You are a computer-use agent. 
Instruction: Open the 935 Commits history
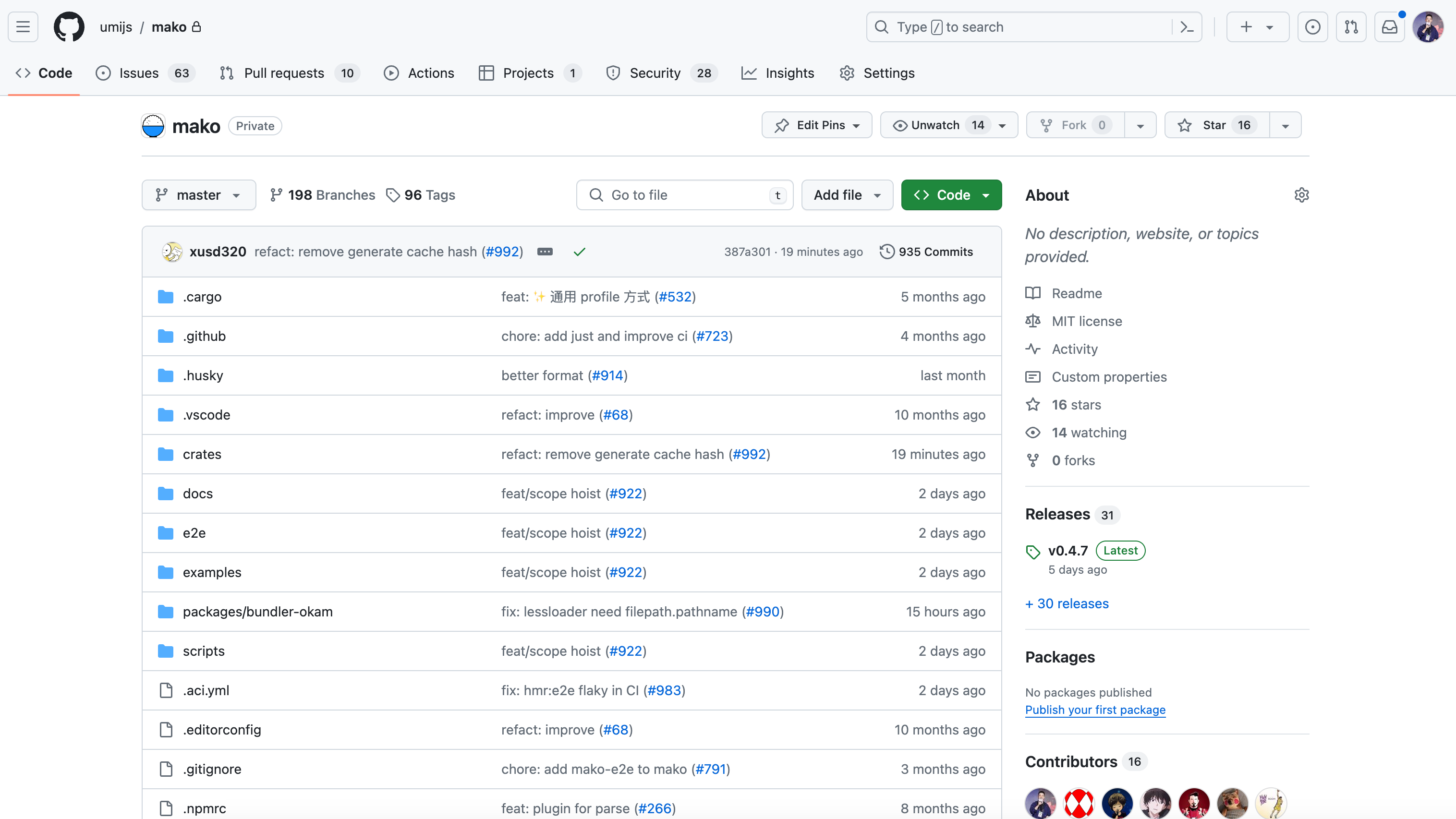(x=926, y=252)
